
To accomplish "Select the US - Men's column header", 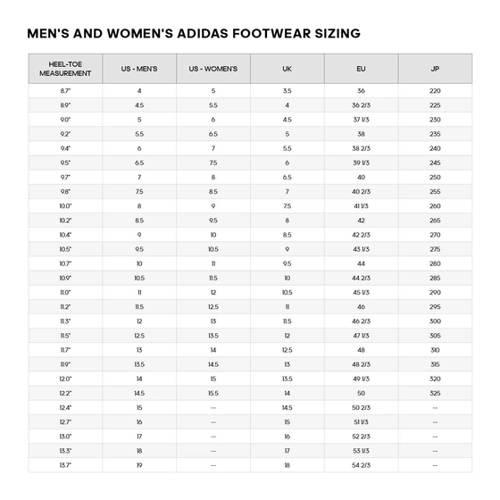I will click(x=139, y=69).
